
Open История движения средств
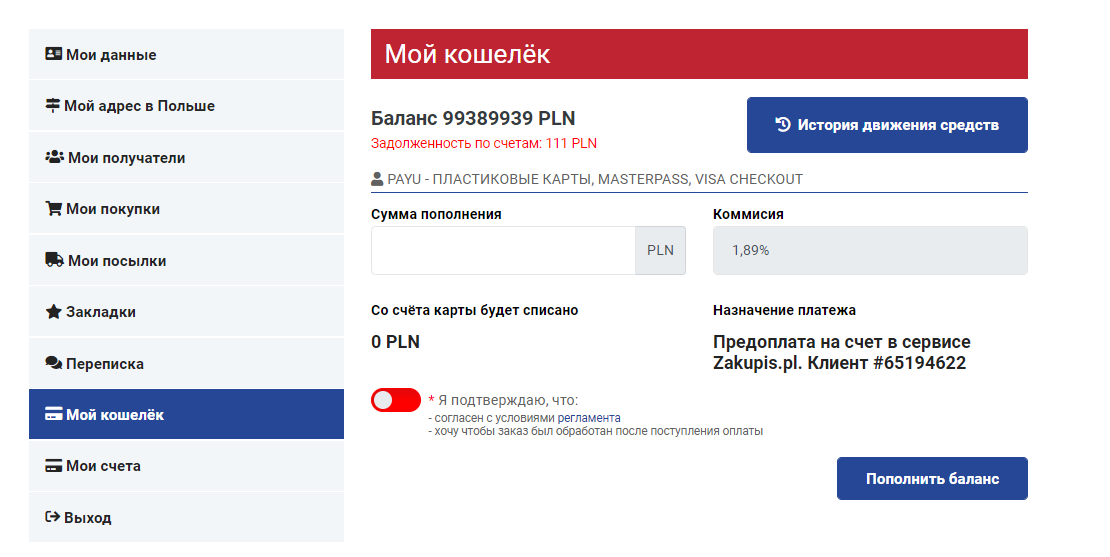pos(887,125)
